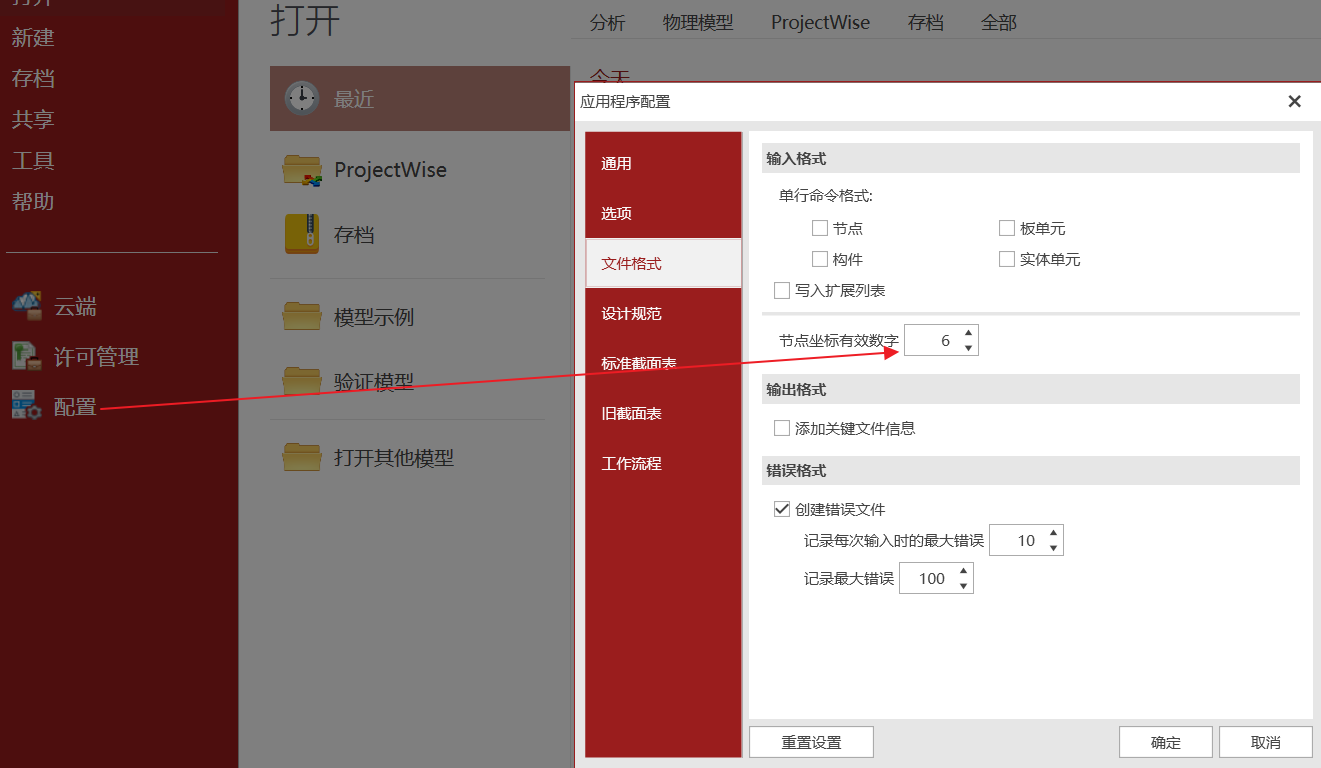Select the 全部 filter tab
The width and height of the screenshot is (1321, 768).
tap(999, 22)
